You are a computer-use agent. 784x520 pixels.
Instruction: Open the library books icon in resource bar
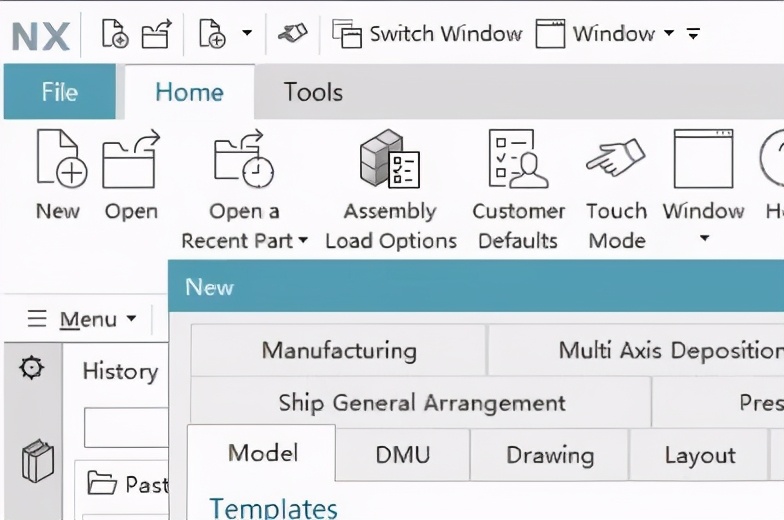[38, 460]
